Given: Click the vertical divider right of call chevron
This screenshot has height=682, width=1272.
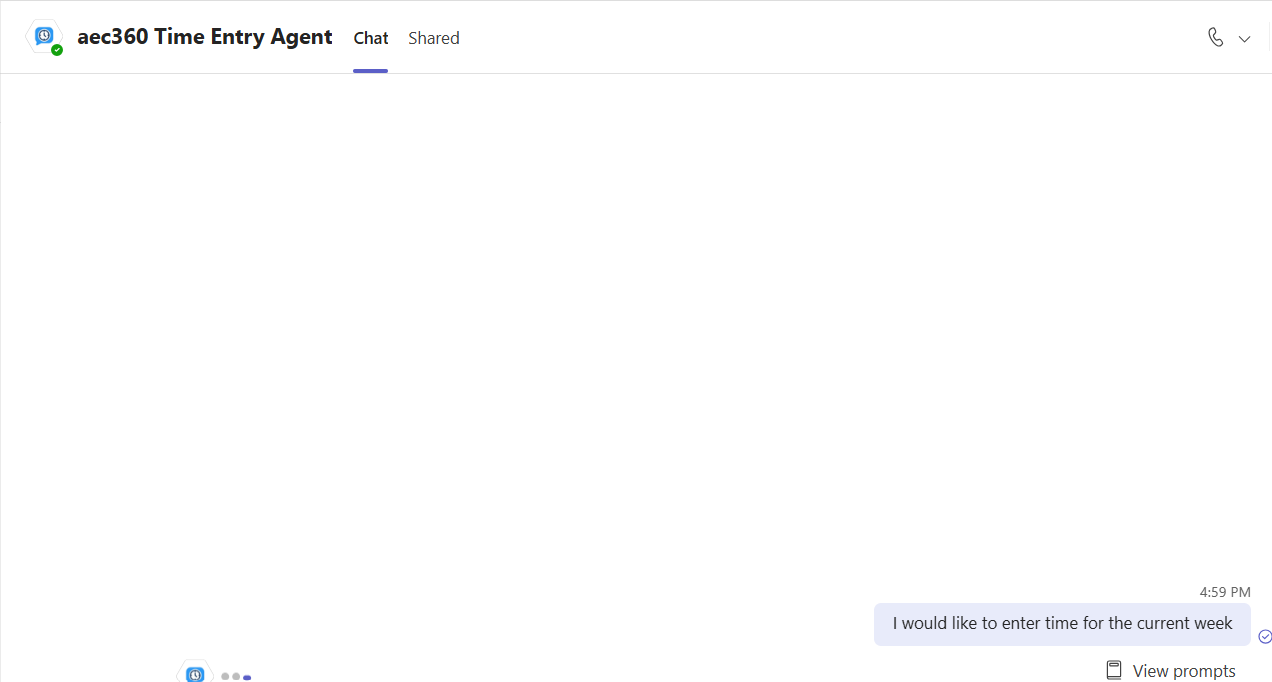Looking at the screenshot, I should click(1269, 38).
